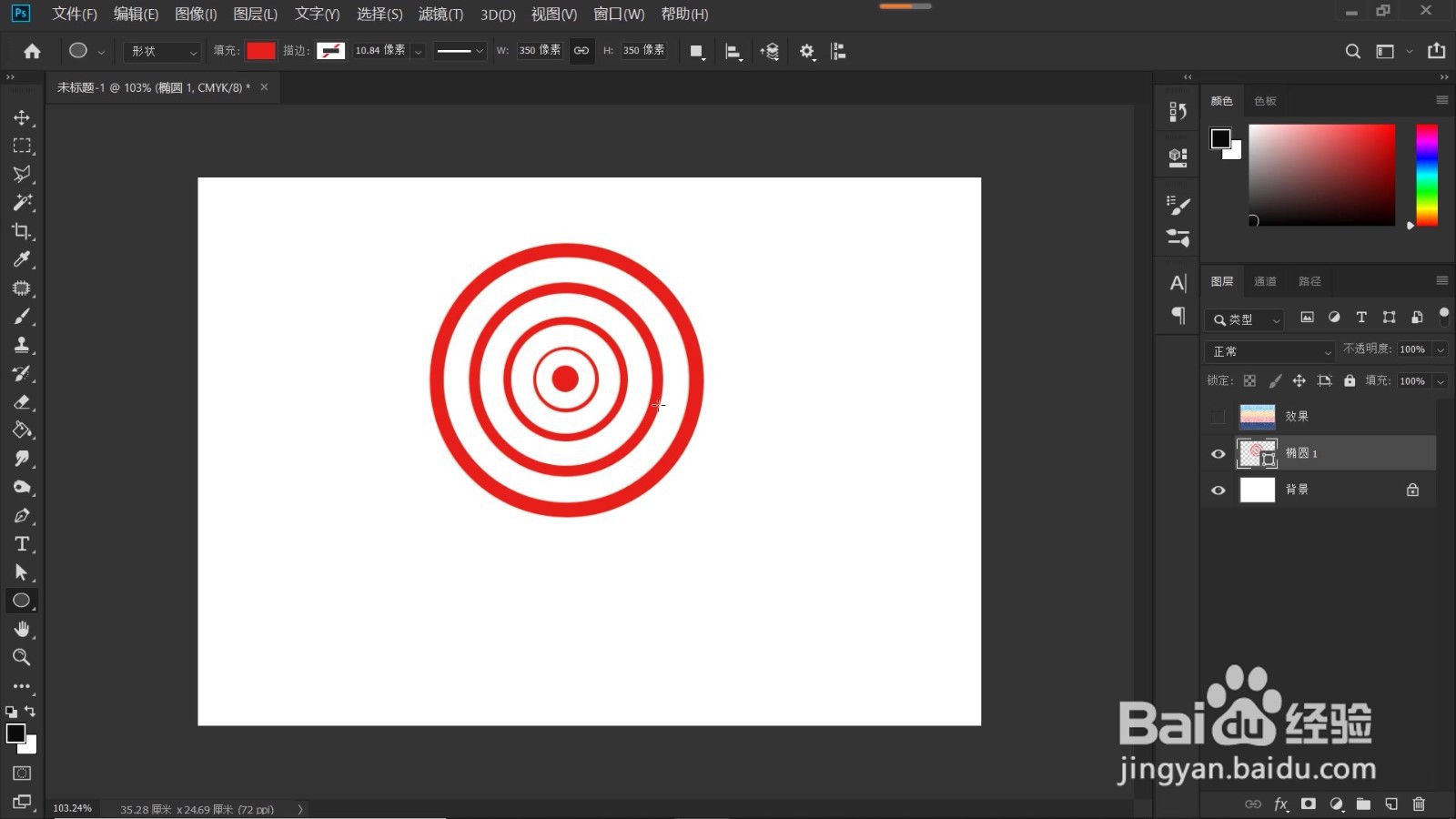
Task: Toggle lock position
Action: coord(1299,380)
